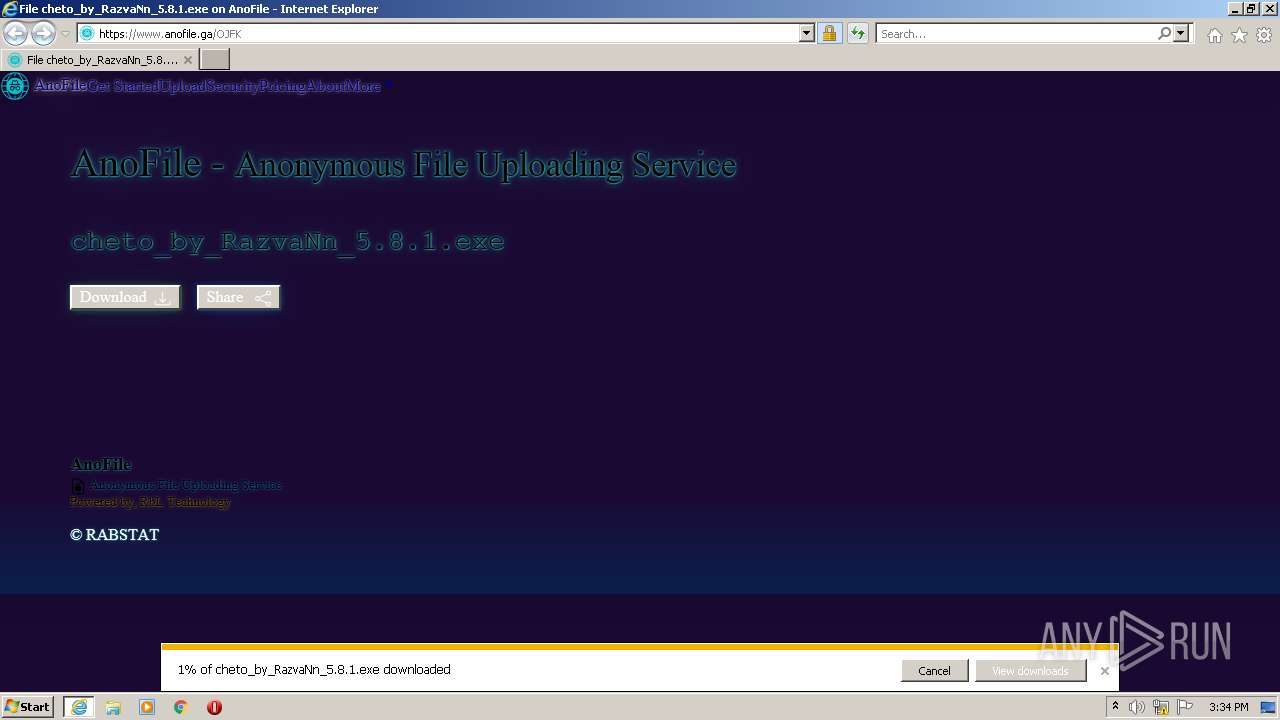Click the © RABSTAT footer text
Image resolution: width=1280 pixels, height=720 pixels.
pyautogui.click(x=115, y=535)
